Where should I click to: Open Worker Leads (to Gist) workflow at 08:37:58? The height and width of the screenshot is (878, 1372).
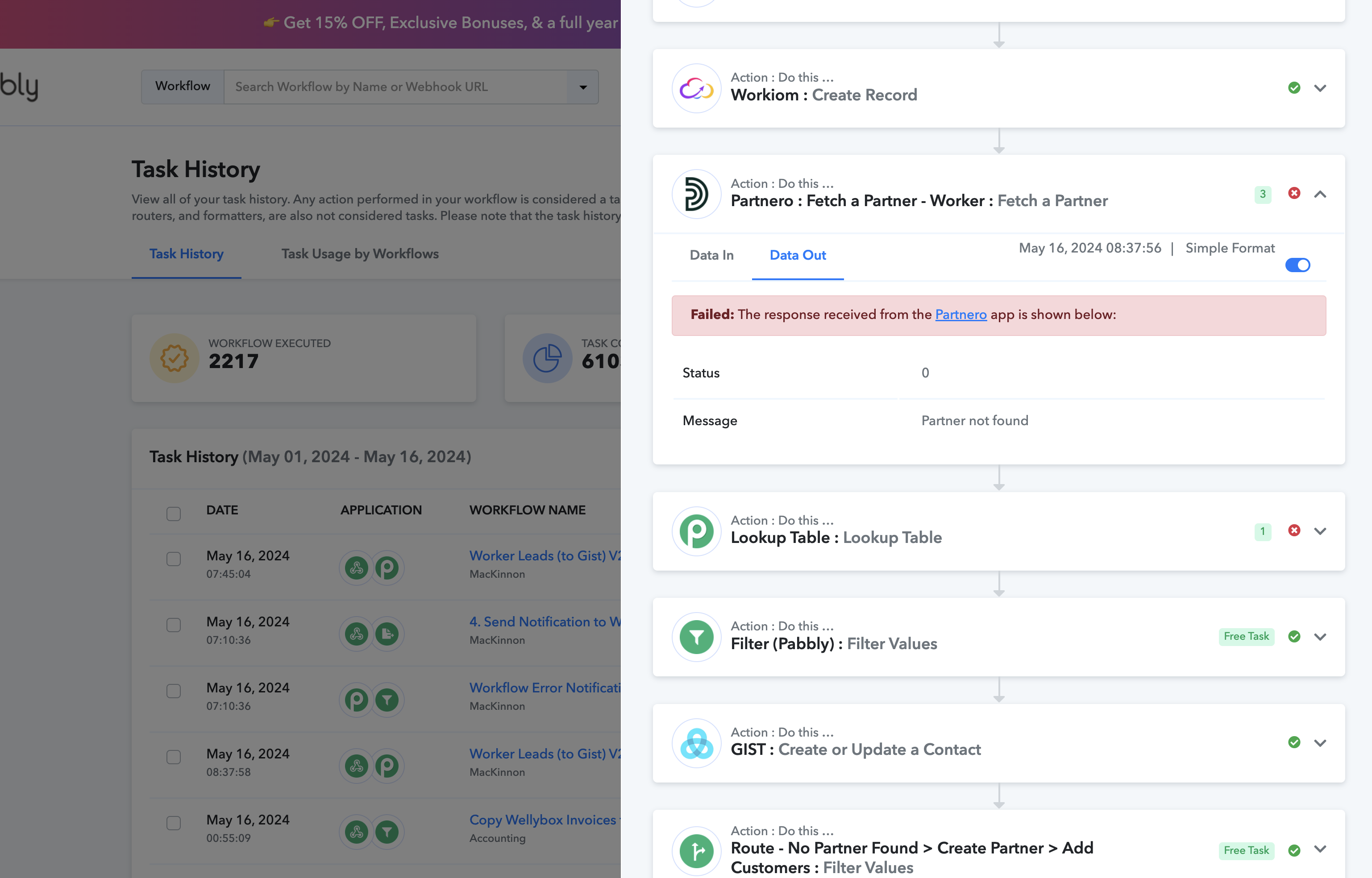545,754
